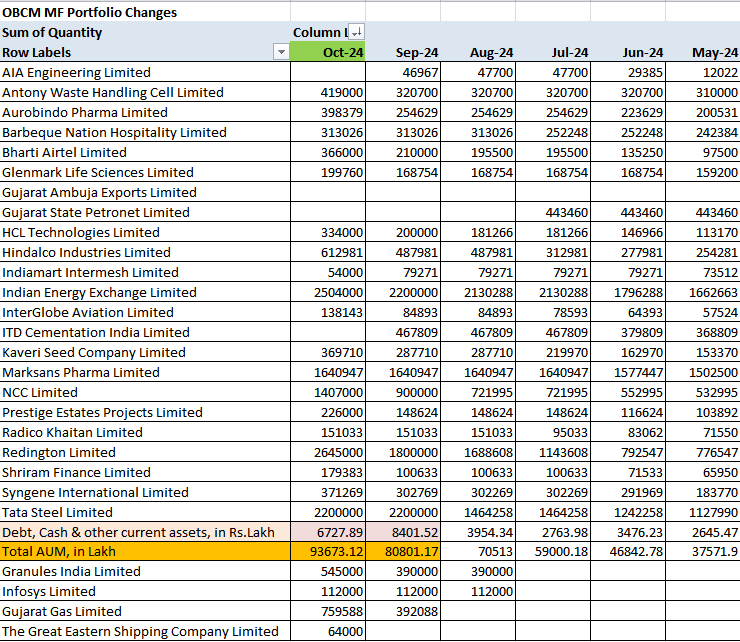Viewport: 740px width, 642px height.
Task: Click Shriram Finance Jun-24 value 71533
Action: [645, 472]
